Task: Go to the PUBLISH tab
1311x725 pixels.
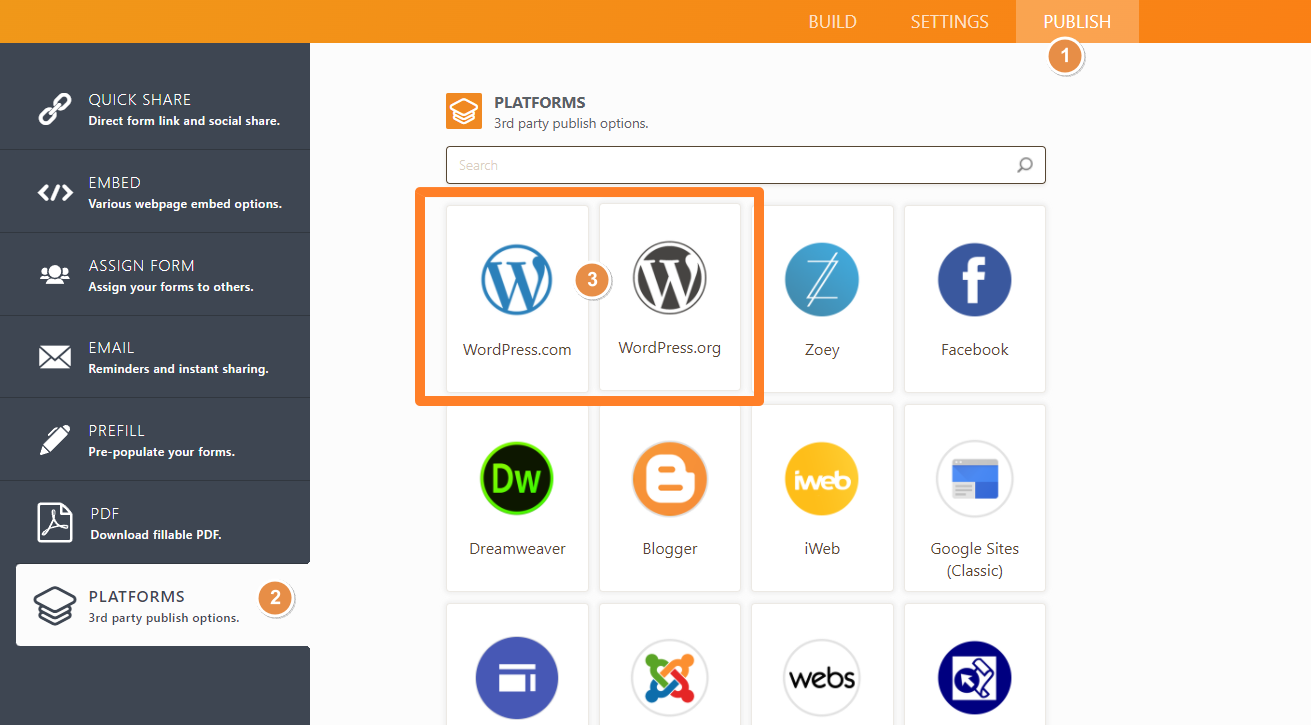Action: pos(1077,22)
